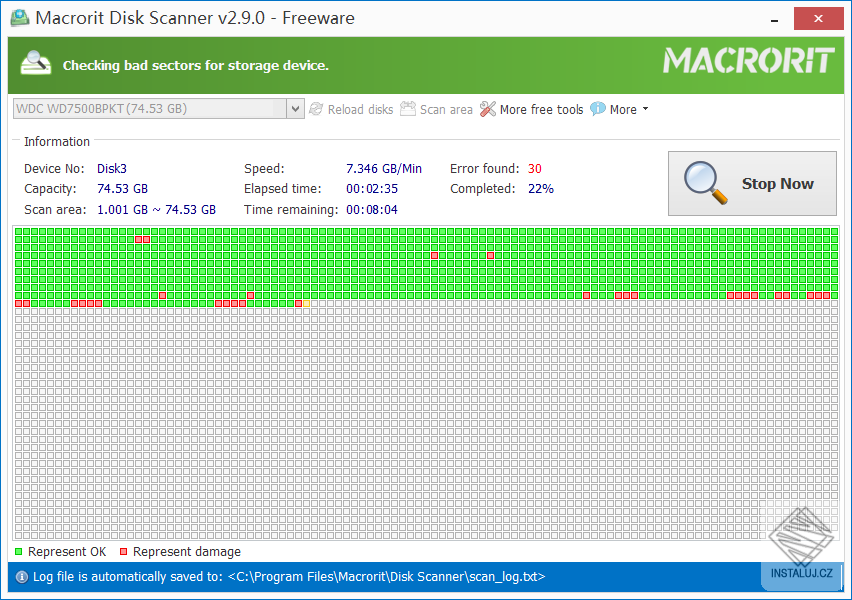Click the yellow currently scanning block
Viewport: 852px width, 600px height.
click(x=306, y=303)
